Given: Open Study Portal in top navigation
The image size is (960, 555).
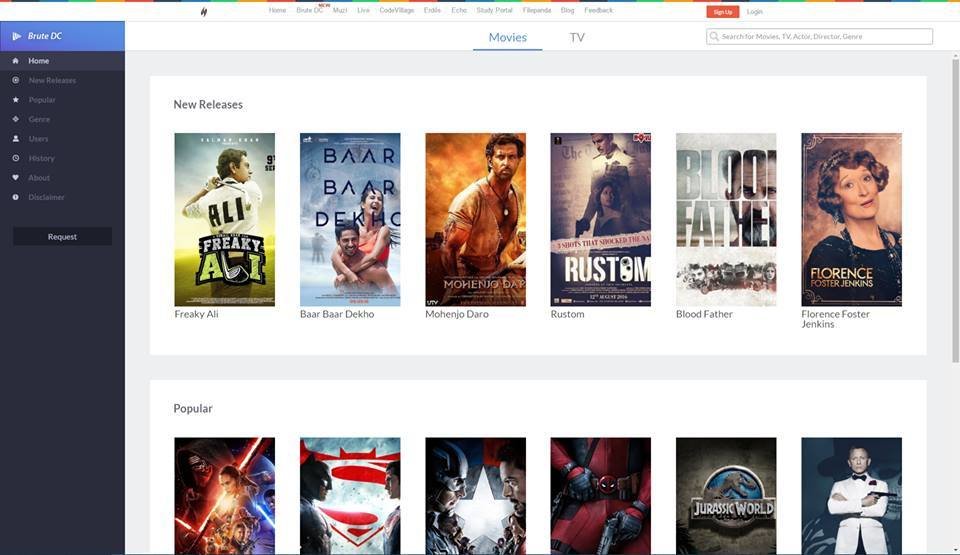Looking at the screenshot, I should coord(495,10).
